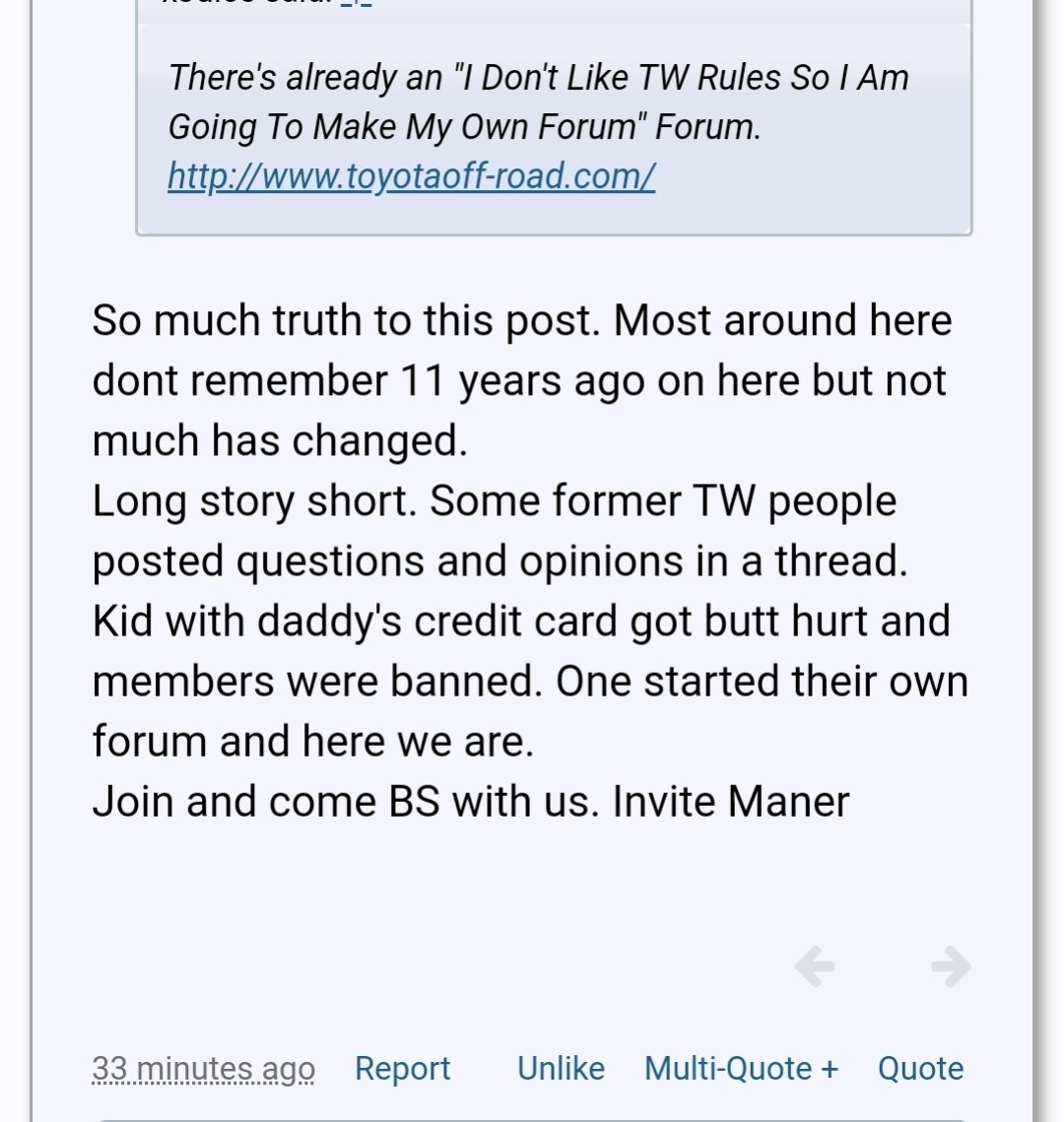1064x1122 pixels.
Task: Quote this post
Action: click(x=921, y=1069)
